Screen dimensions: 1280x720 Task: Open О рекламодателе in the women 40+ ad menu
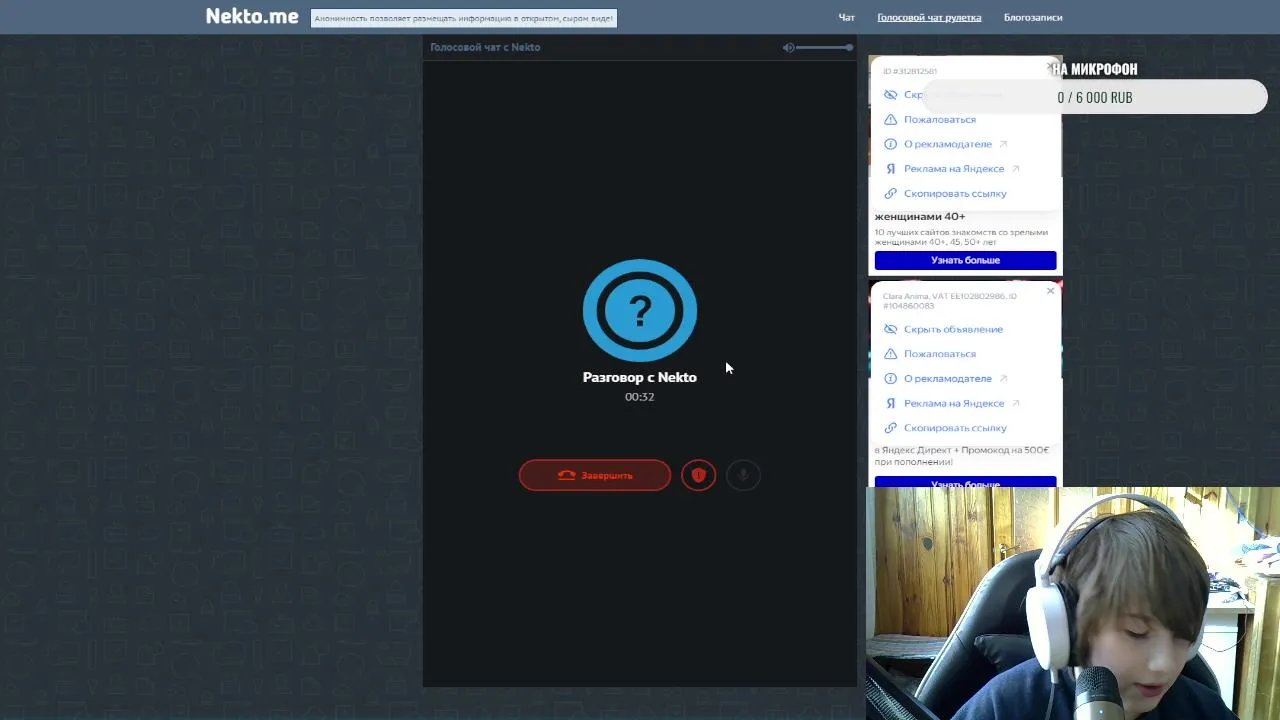tap(946, 144)
